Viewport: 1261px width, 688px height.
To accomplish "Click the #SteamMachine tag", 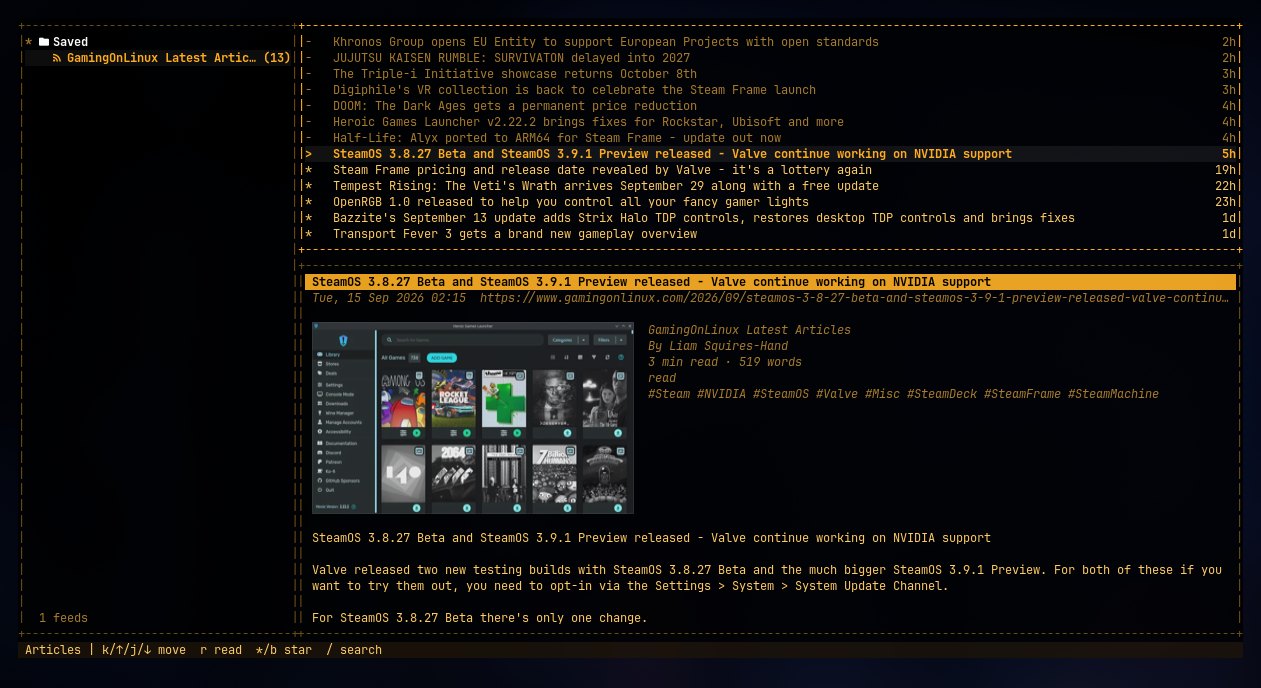I will 1113,394.
